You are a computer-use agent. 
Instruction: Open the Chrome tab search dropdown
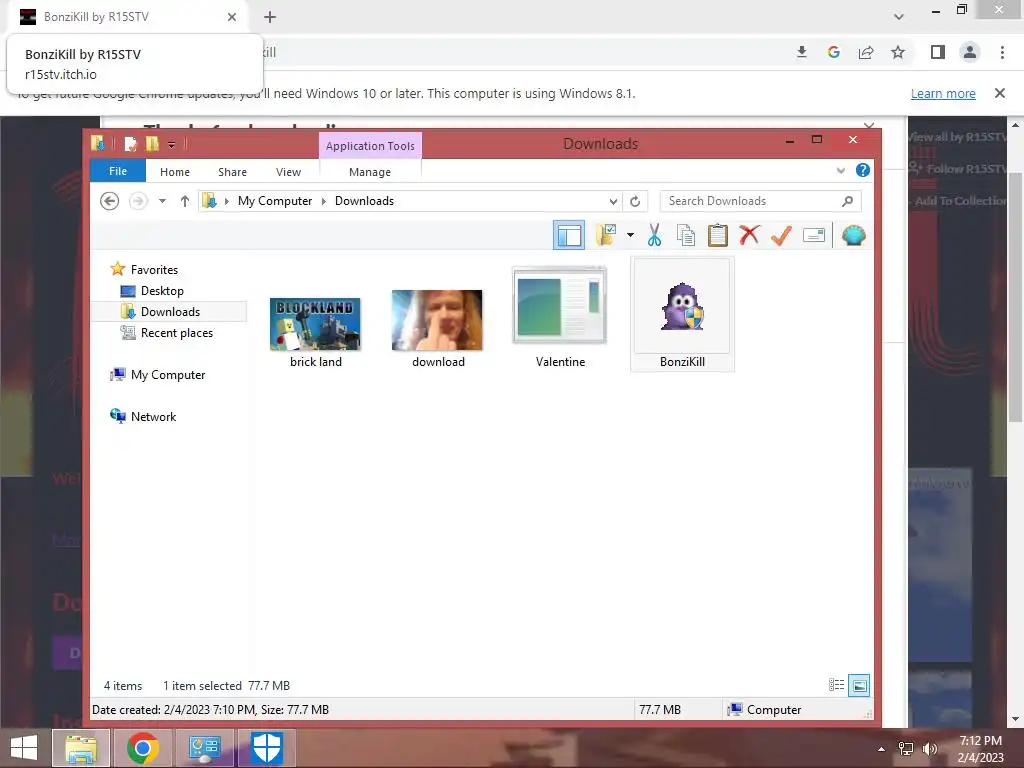coord(899,17)
